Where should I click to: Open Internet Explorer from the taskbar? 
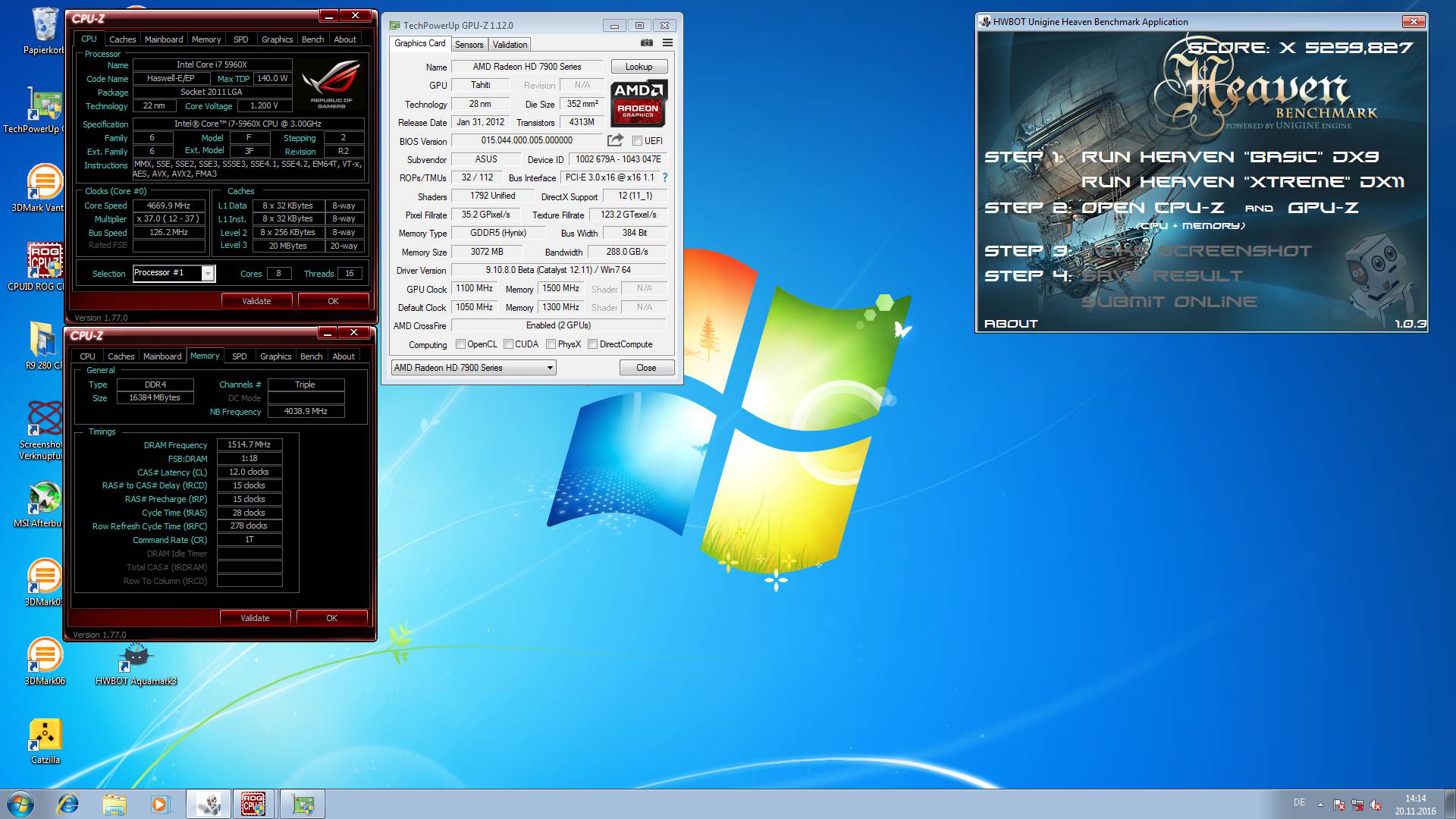pyautogui.click(x=68, y=804)
